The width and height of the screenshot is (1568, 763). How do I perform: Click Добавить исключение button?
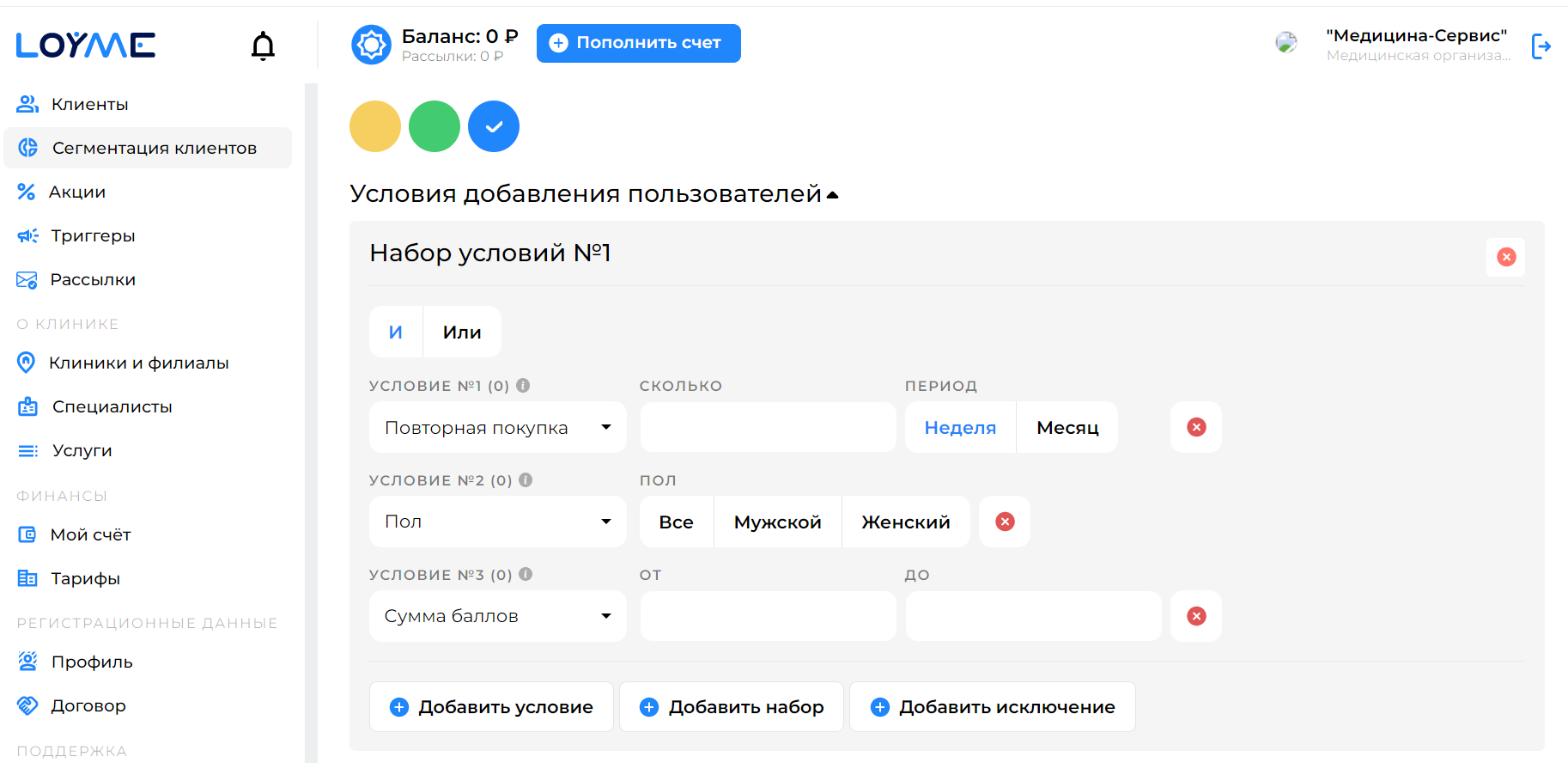tap(993, 706)
